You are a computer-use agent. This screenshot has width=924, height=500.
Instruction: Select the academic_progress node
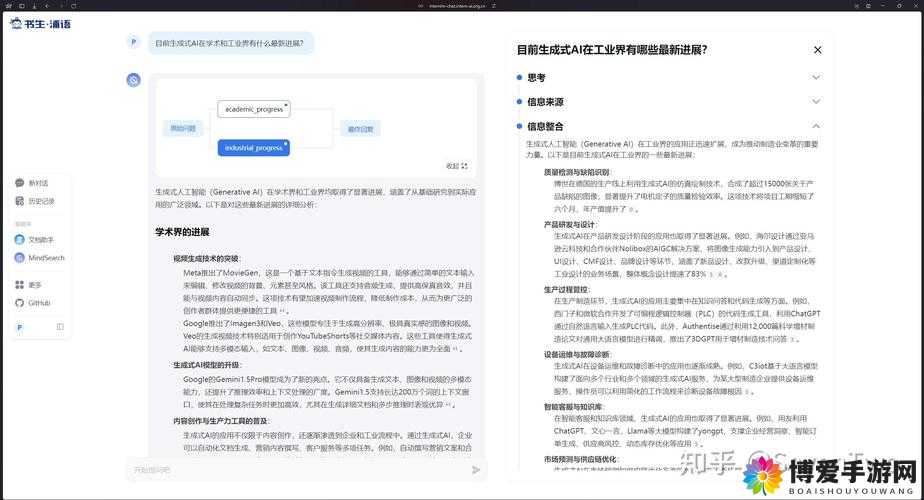click(x=254, y=109)
